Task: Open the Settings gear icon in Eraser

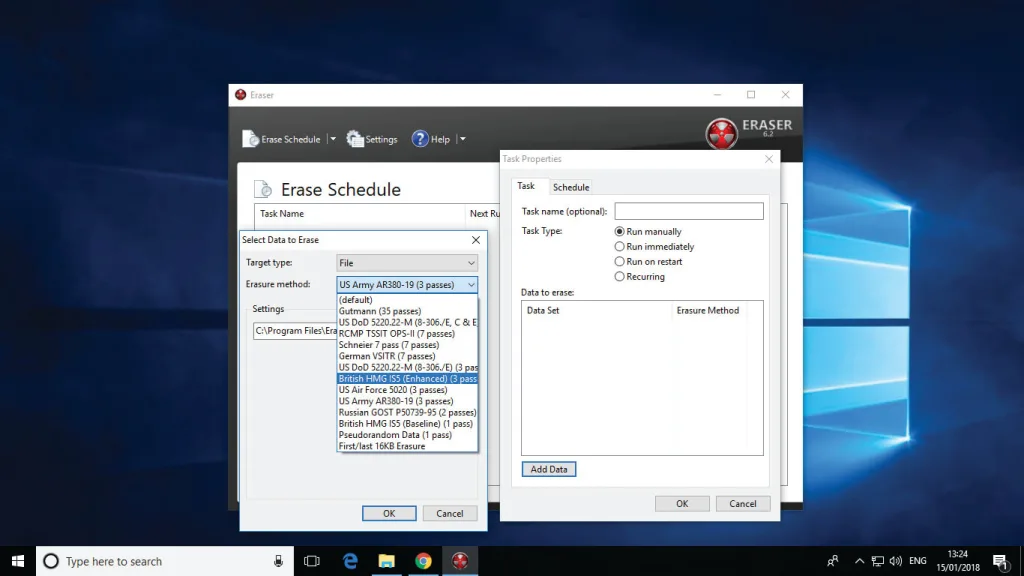Action: click(355, 138)
